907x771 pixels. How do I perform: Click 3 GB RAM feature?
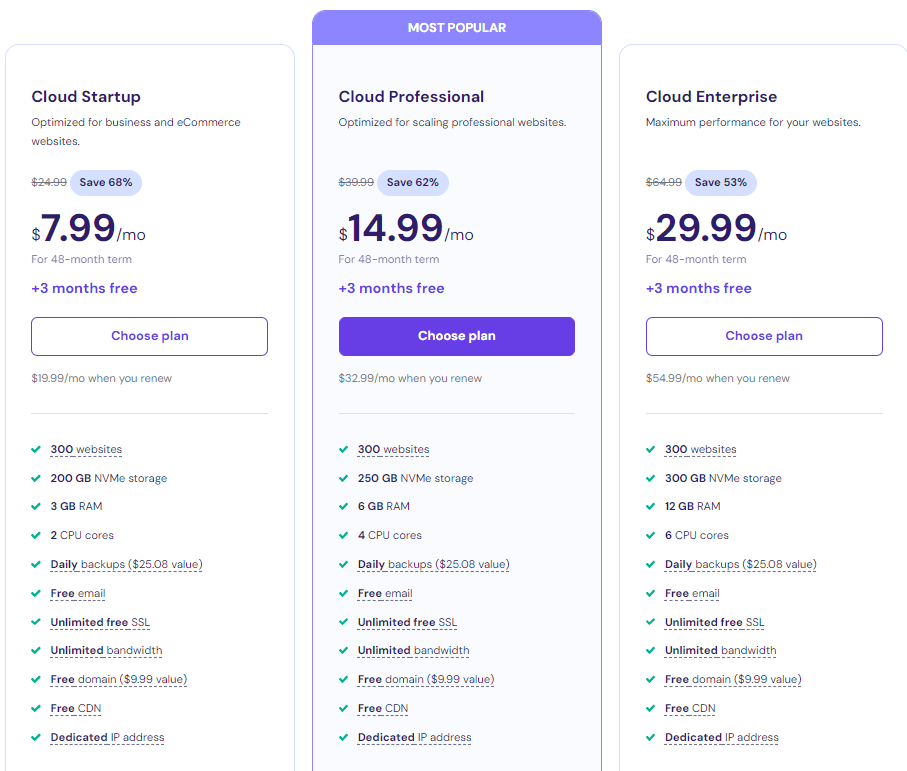click(x=76, y=506)
